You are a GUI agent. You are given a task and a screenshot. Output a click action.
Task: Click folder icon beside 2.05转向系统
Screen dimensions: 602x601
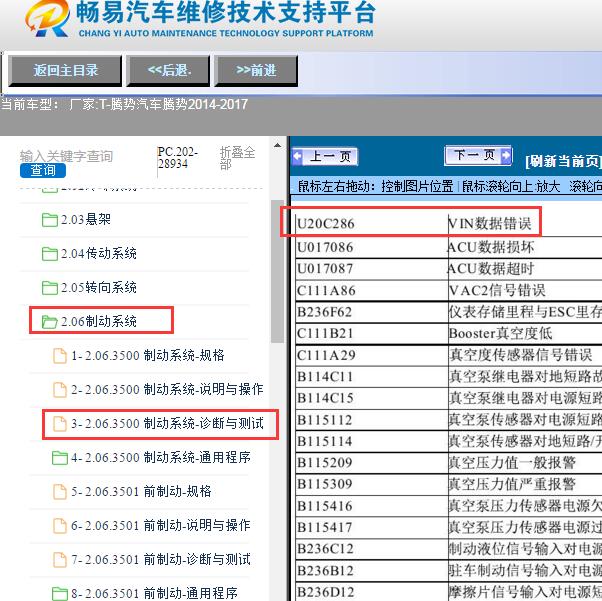click(50, 288)
